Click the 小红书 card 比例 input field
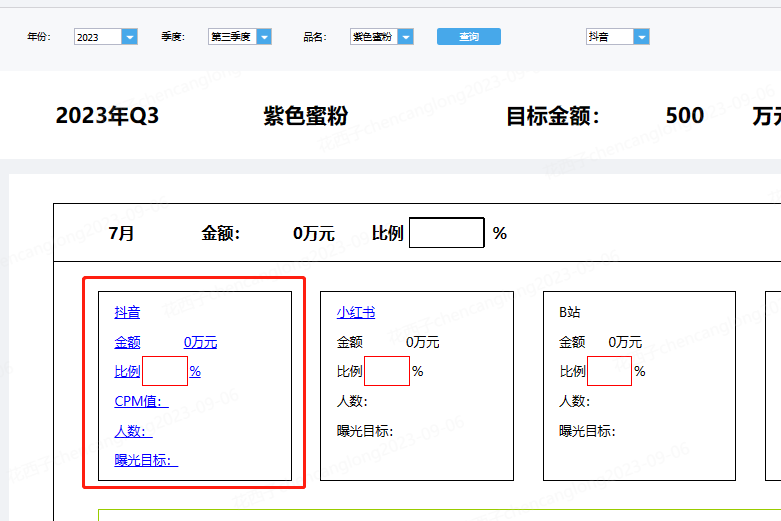The height and width of the screenshot is (521, 781). point(387,371)
